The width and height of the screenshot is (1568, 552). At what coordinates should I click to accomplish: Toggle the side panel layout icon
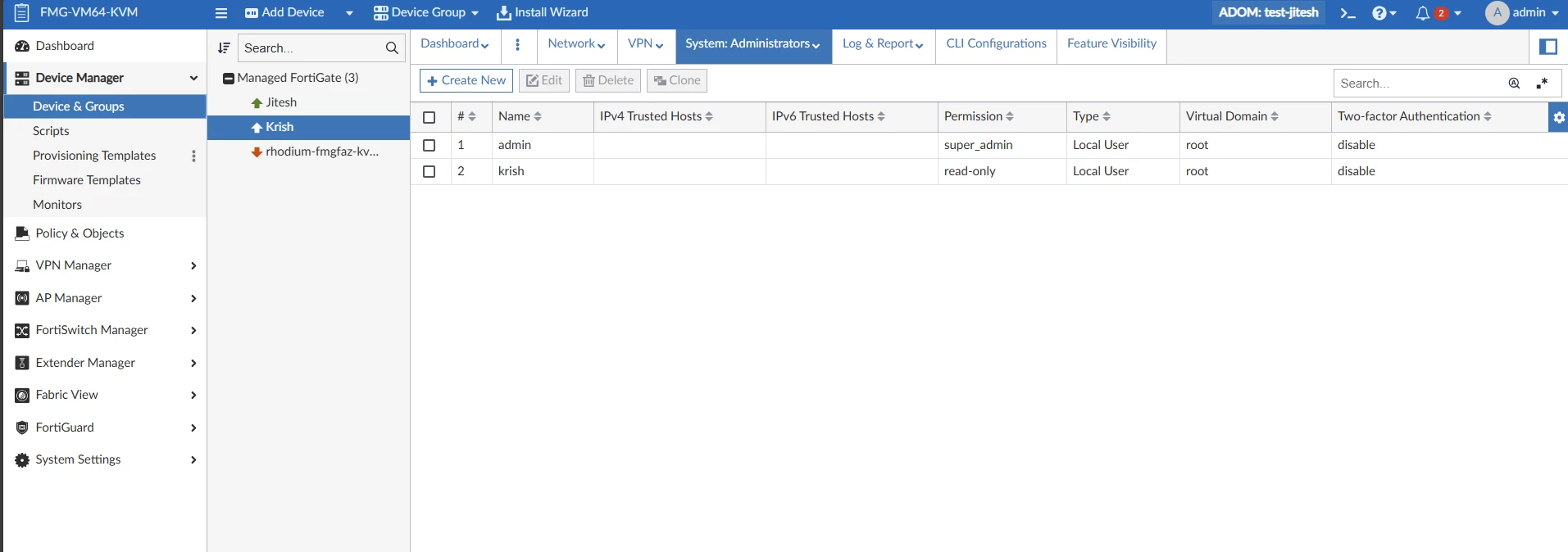[x=1548, y=47]
